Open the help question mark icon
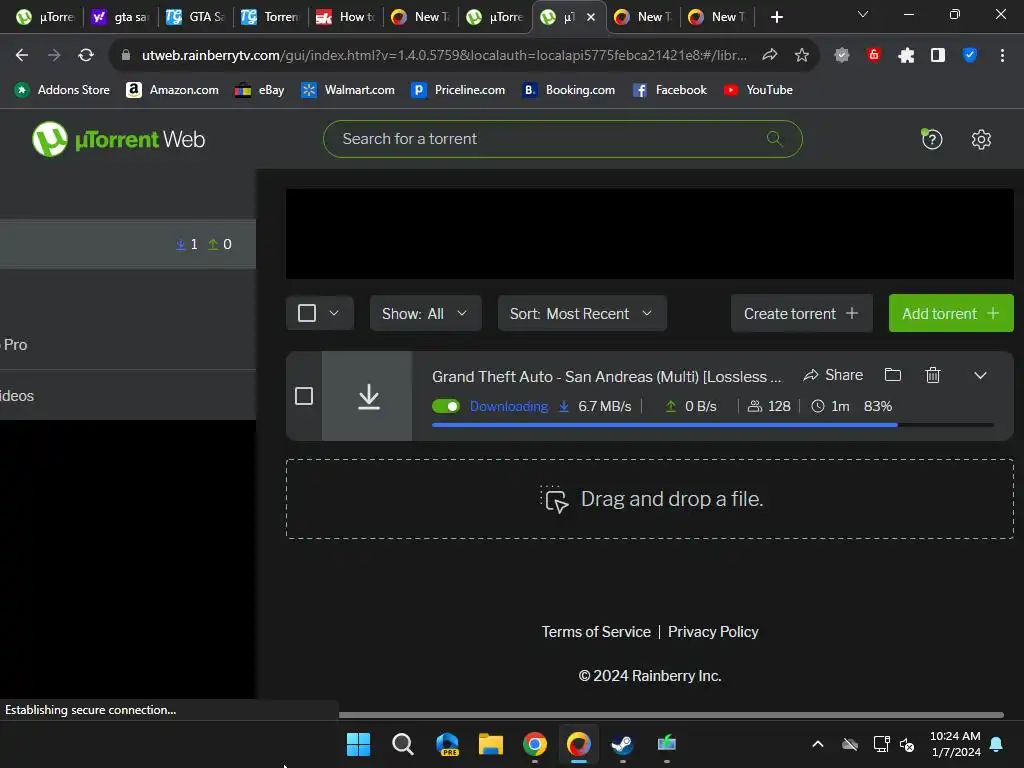This screenshot has width=1024, height=768. [931, 139]
